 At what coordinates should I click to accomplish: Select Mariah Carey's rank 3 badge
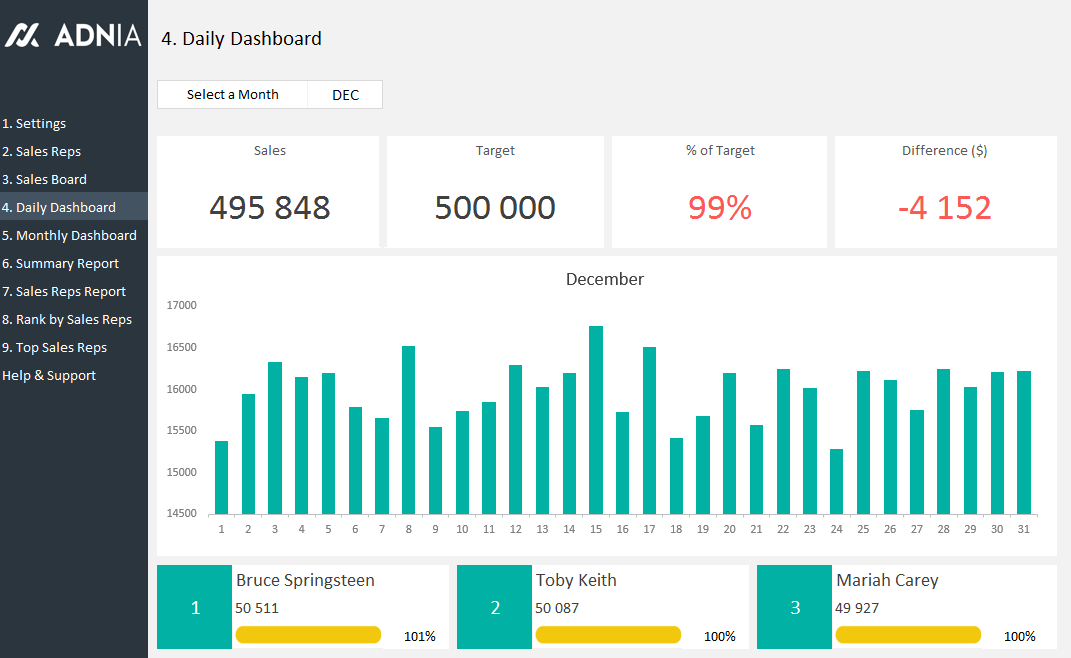[x=794, y=607]
